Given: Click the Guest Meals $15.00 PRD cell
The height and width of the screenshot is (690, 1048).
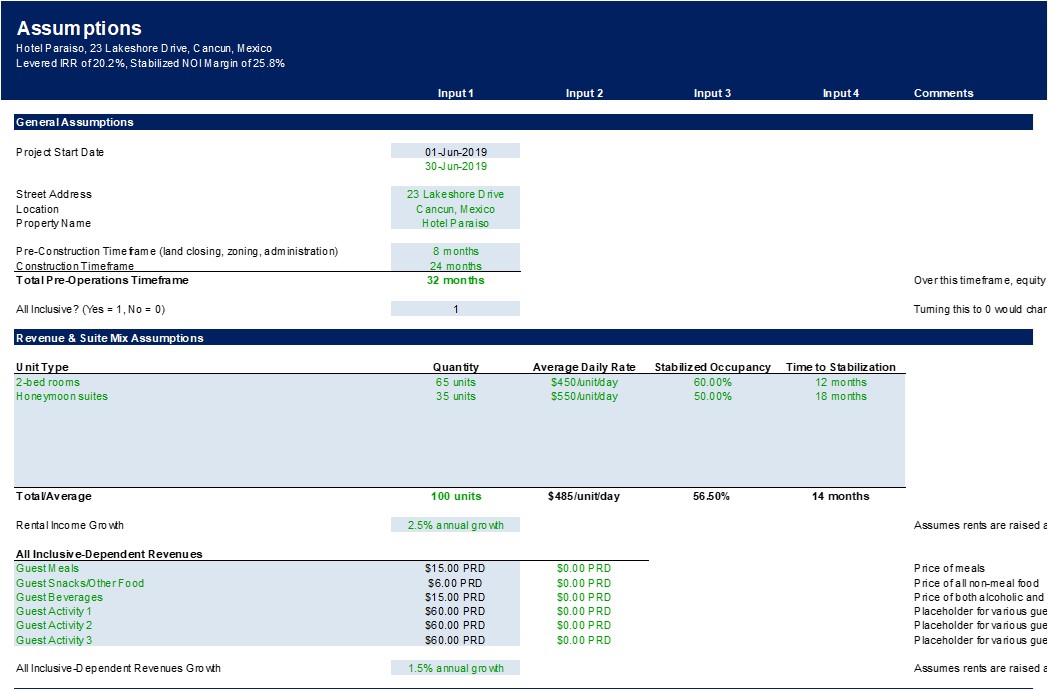Looking at the screenshot, I should tap(455, 568).
